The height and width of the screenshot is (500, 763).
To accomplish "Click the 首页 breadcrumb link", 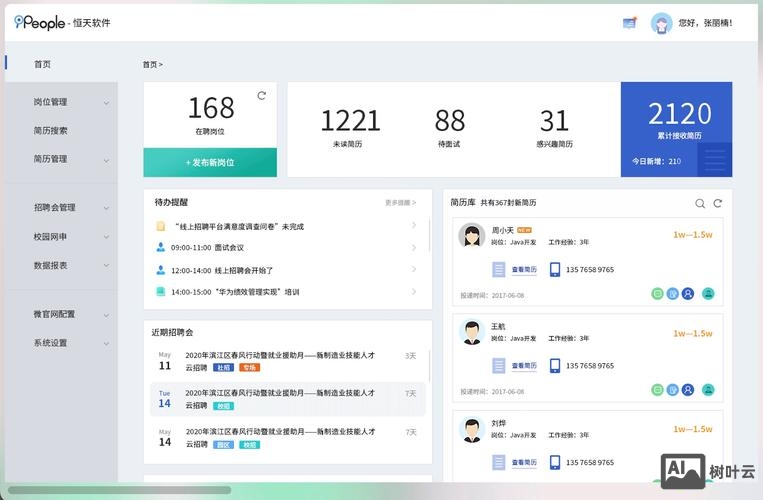I will (x=150, y=64).
